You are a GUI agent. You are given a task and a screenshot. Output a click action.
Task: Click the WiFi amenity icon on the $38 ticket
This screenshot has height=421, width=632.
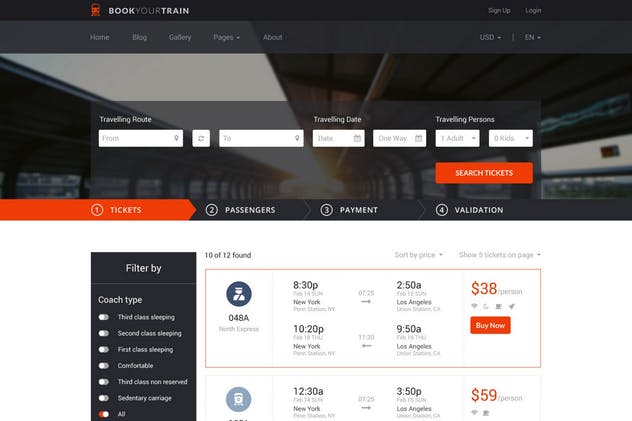pyautogui.click(x=474, y=306)
